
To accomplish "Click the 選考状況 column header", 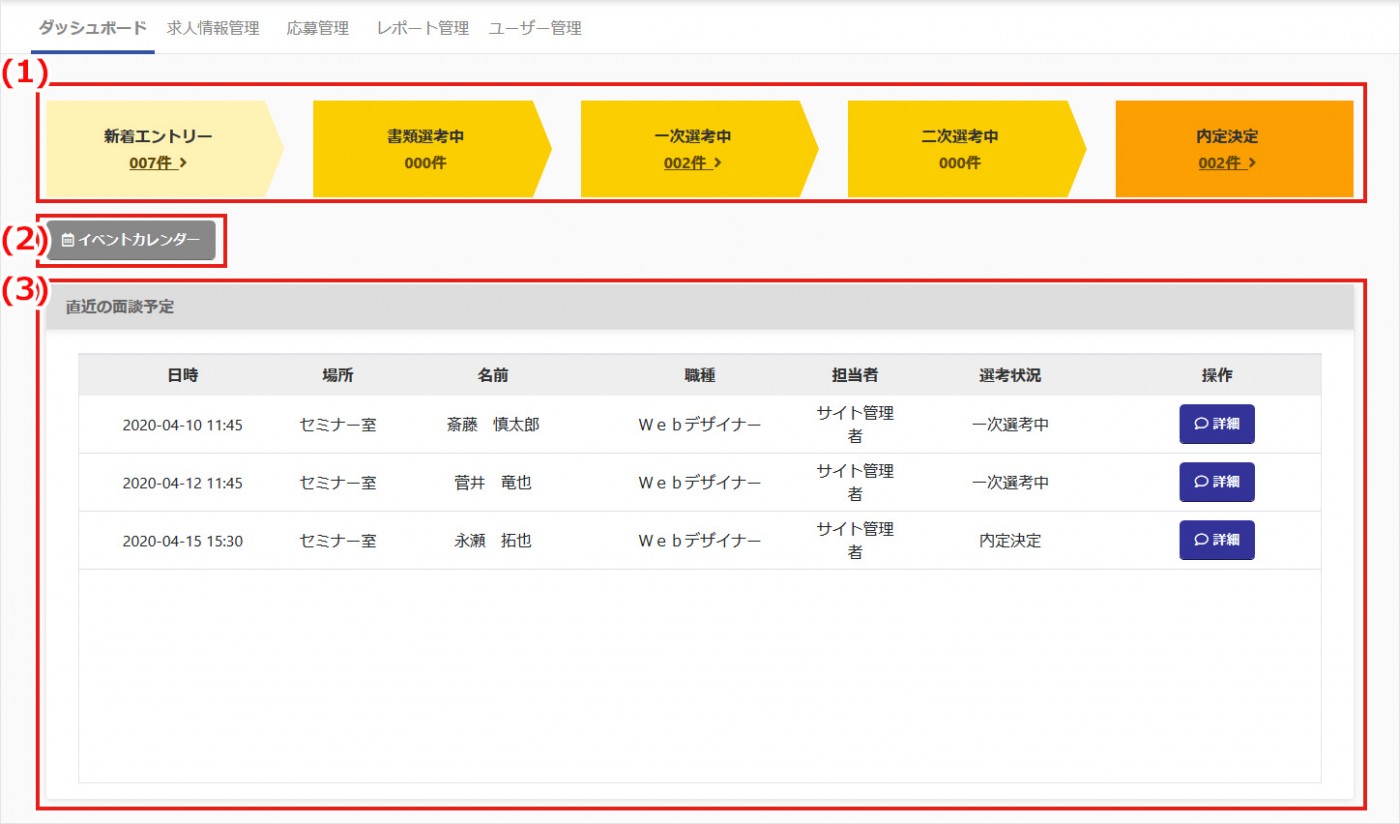I will point(1010,375).
